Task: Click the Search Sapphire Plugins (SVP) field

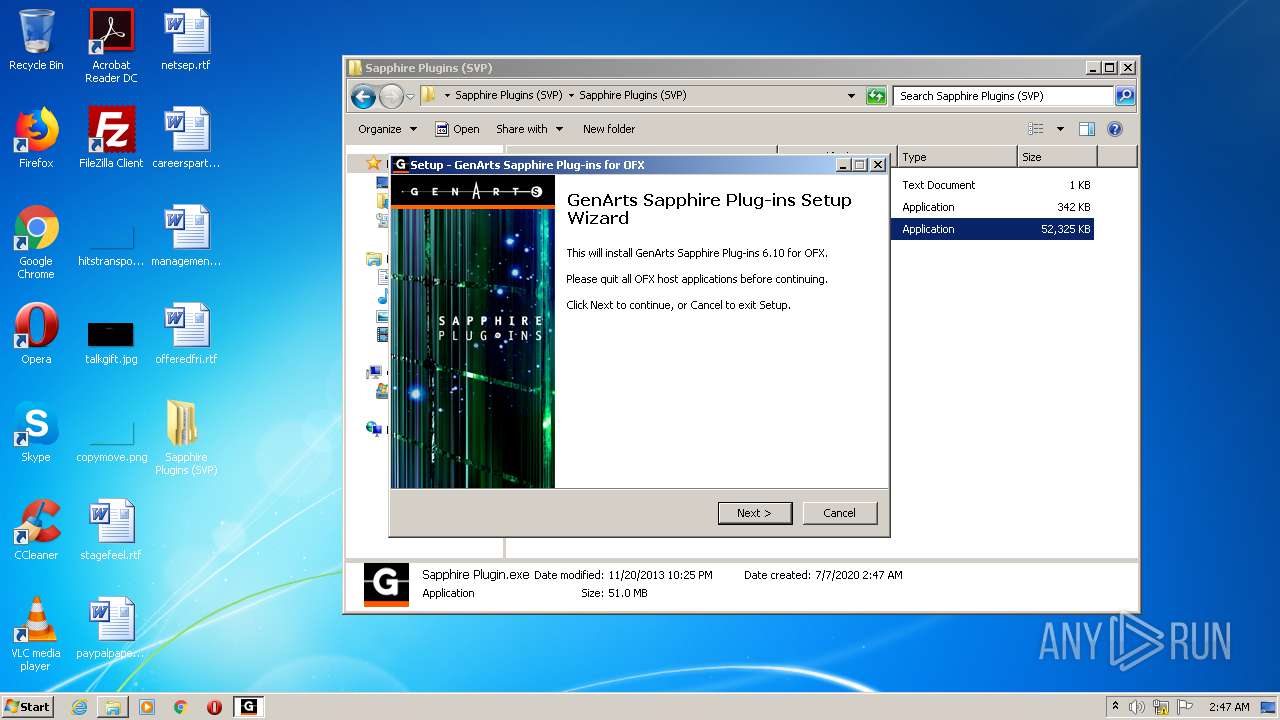Action: [x=1003, y=96]
